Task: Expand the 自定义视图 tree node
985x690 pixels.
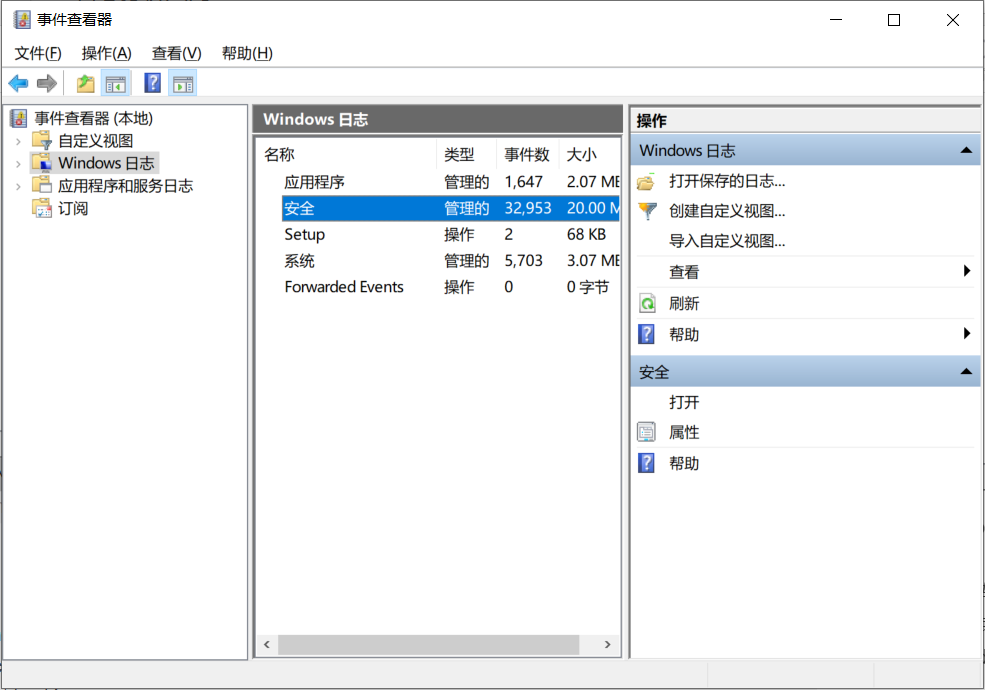Action: (x=18, y=141)
